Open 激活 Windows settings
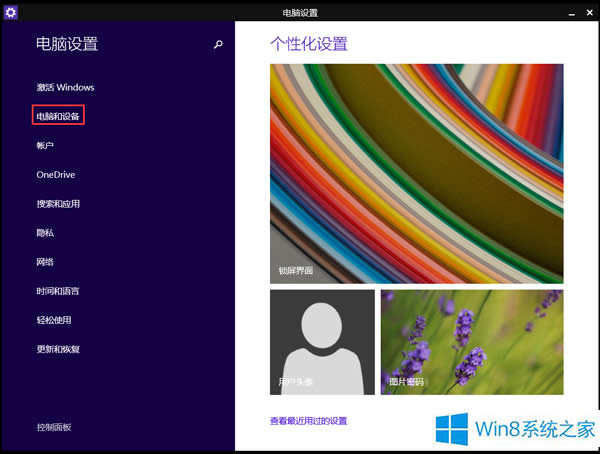Image resolution: width=600 pixels, height=454 pixels. pos(65,87)
